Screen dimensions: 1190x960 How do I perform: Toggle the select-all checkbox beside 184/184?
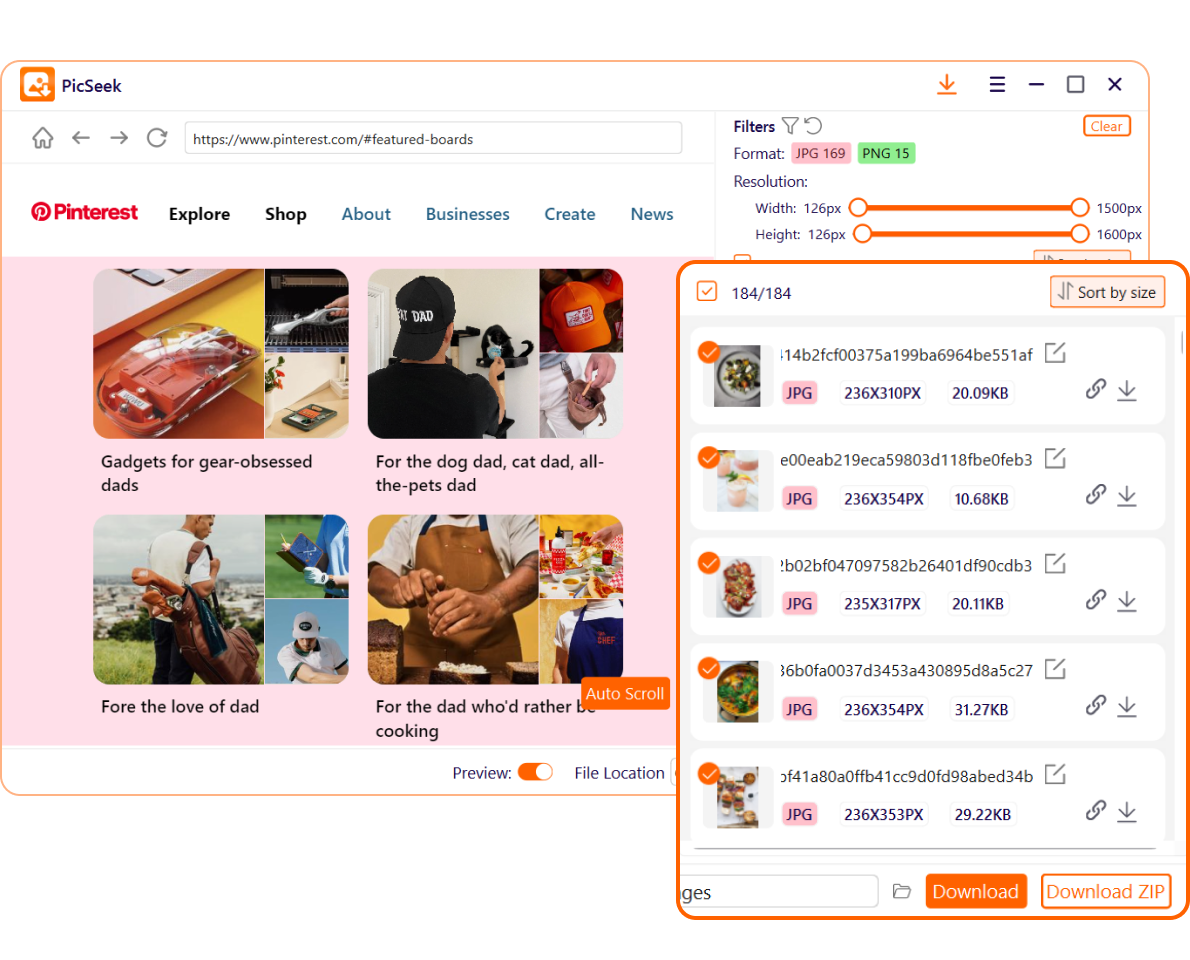pos(707,291)
